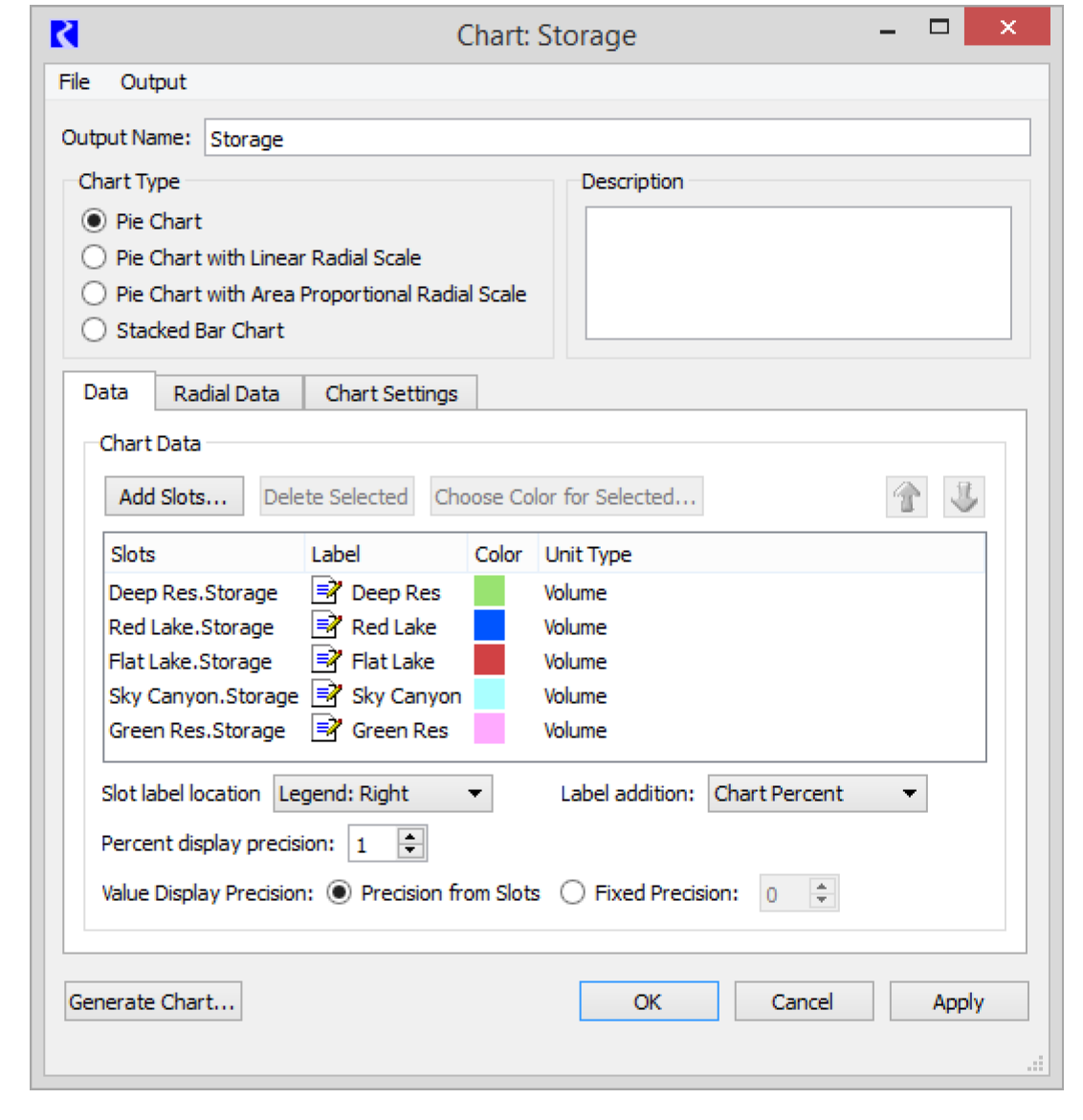
Task: Click the edit label icon for Sky Canyon
Action: (x=326, y=694)
